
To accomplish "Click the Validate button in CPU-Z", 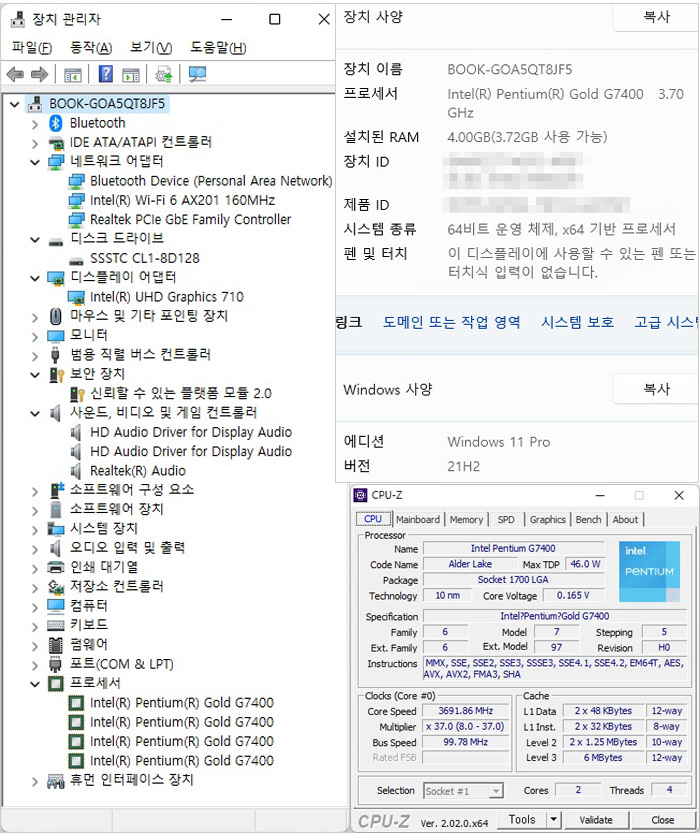I will tap(596, 820).
